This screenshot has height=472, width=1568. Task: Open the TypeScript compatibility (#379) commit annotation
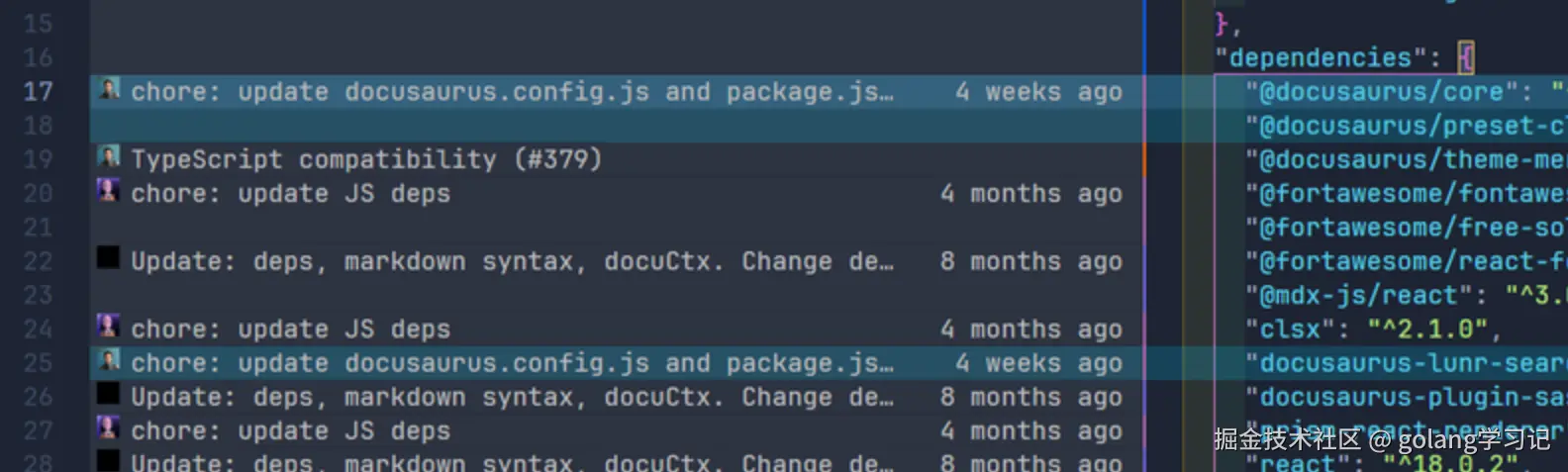(x=366, y=159)
